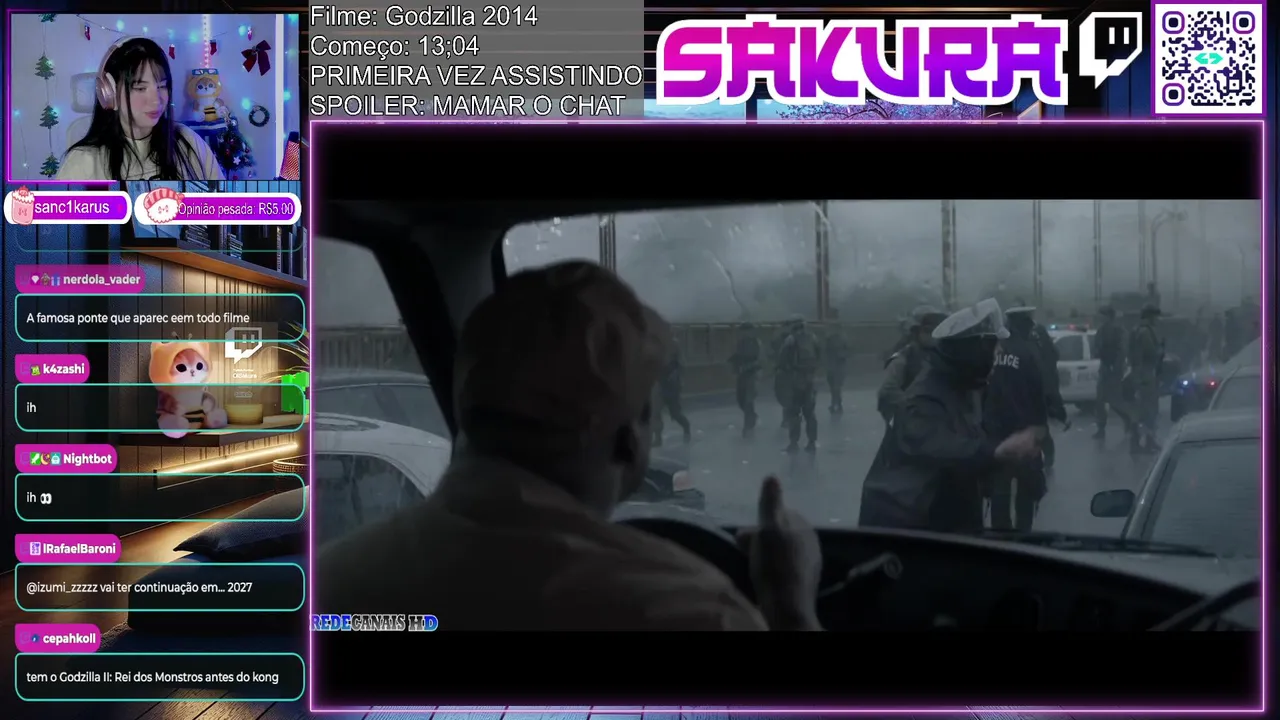Click the 'Começo: 13;04' text line
The width and height of the screenshot is (1280, 720).
394,46
